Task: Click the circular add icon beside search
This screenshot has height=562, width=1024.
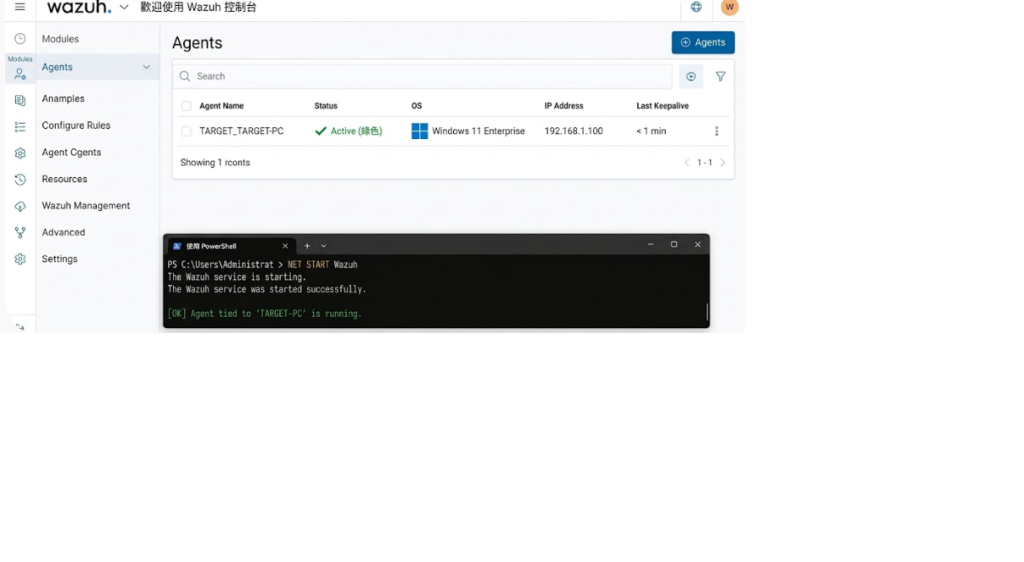Action: [x=691, y=76]
